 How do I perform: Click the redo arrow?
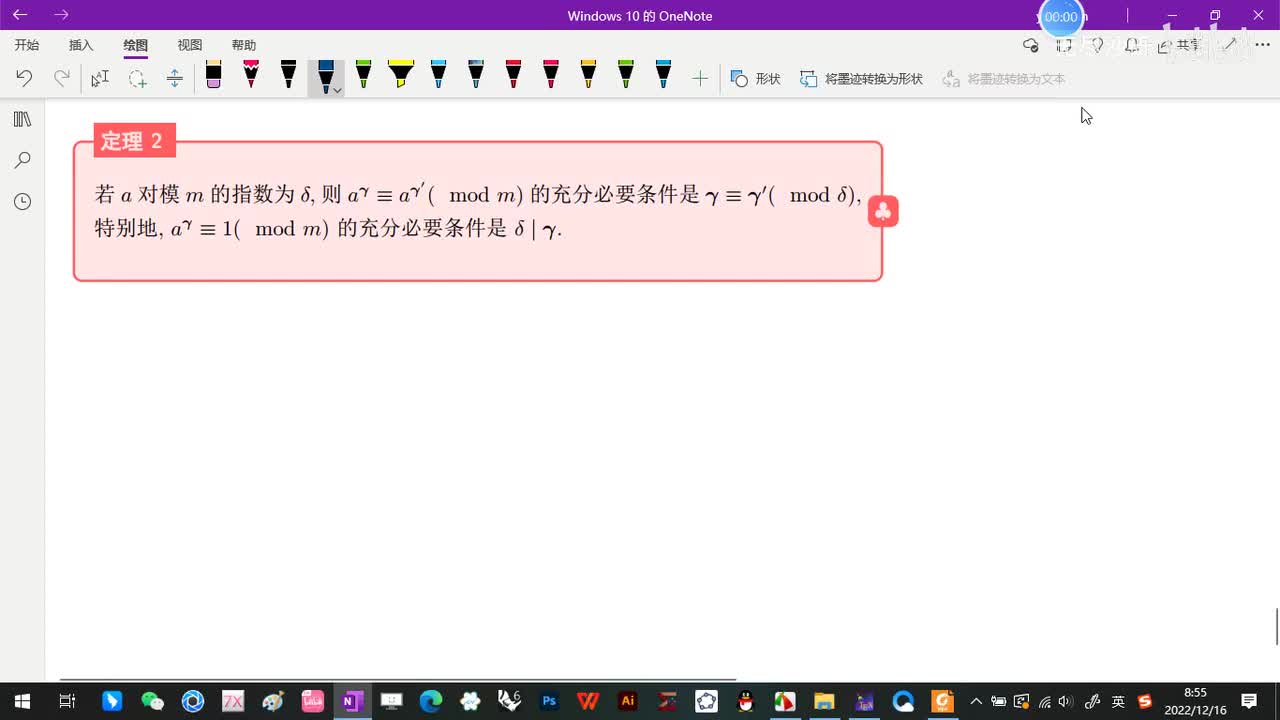pyautogui.click(x=62, y=78)
